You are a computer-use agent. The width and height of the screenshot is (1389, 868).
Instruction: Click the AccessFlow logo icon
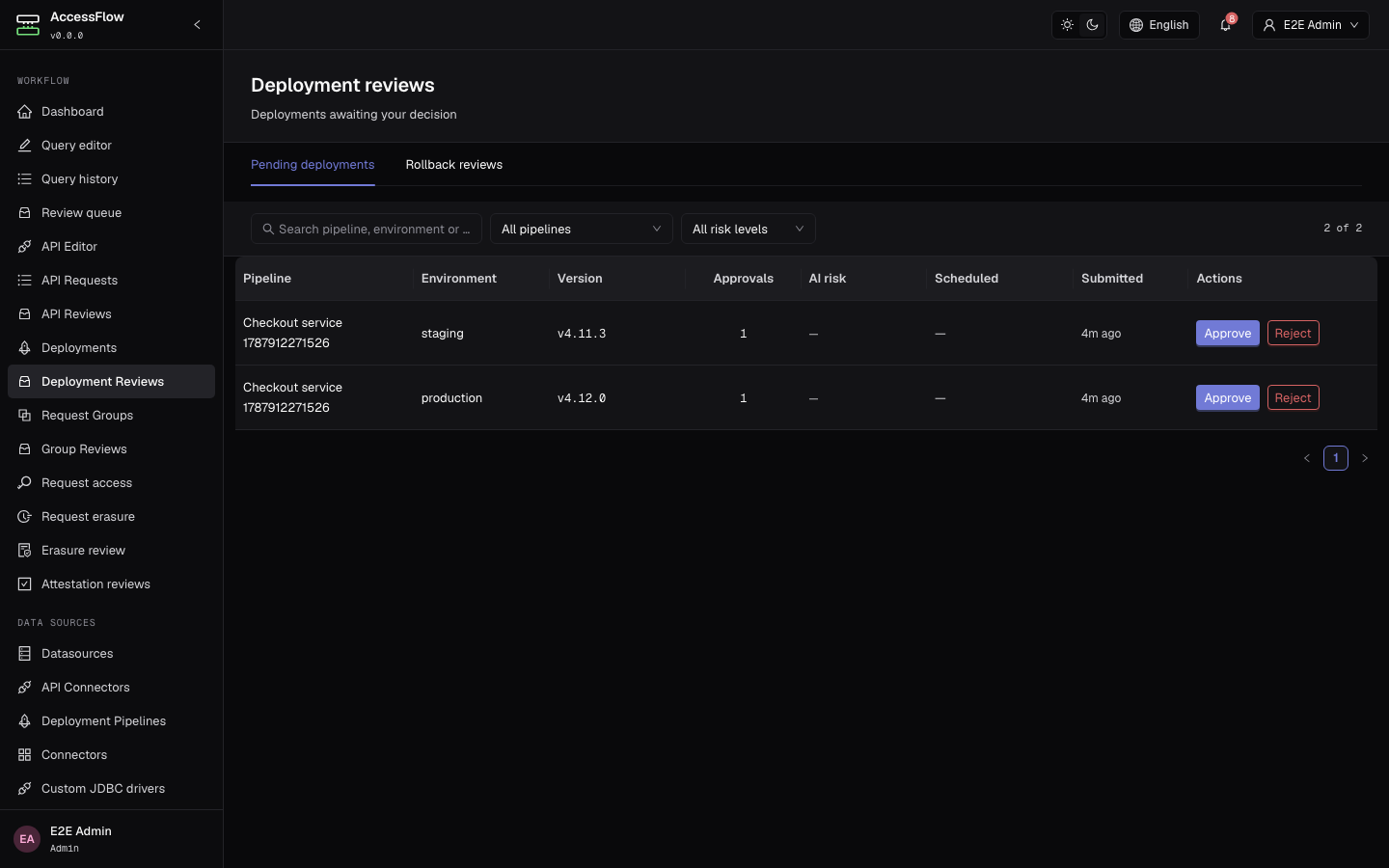[x=28, y=25]
